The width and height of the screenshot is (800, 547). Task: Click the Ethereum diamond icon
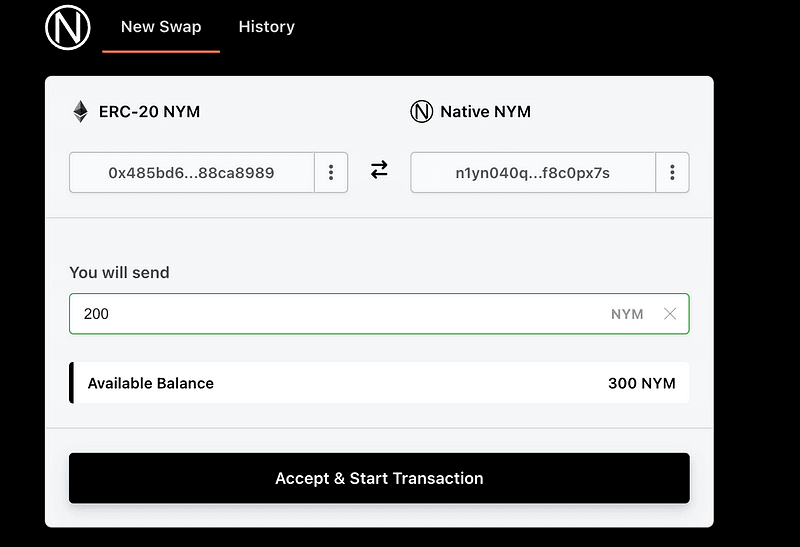(x=80, y=112)
